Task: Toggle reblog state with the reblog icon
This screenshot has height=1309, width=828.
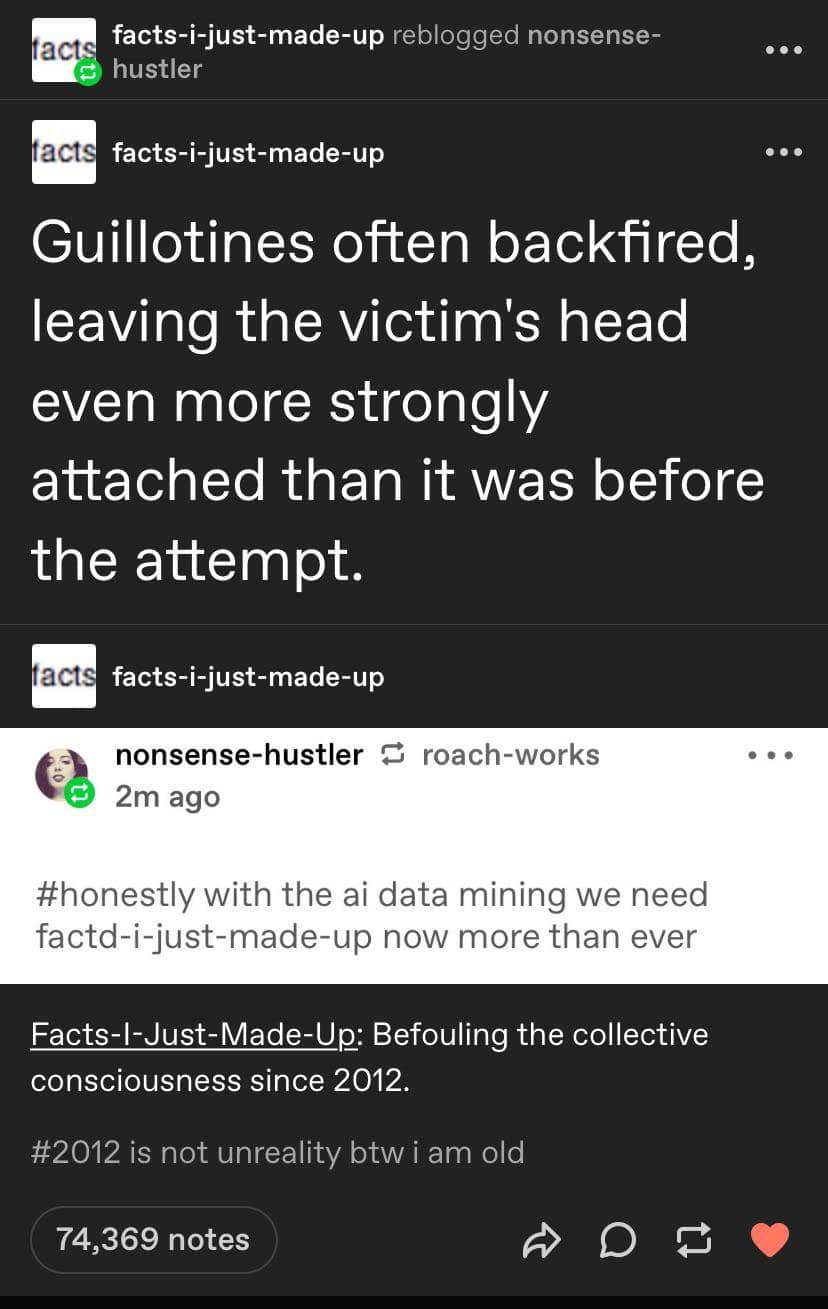Action: click(693, 1240)
